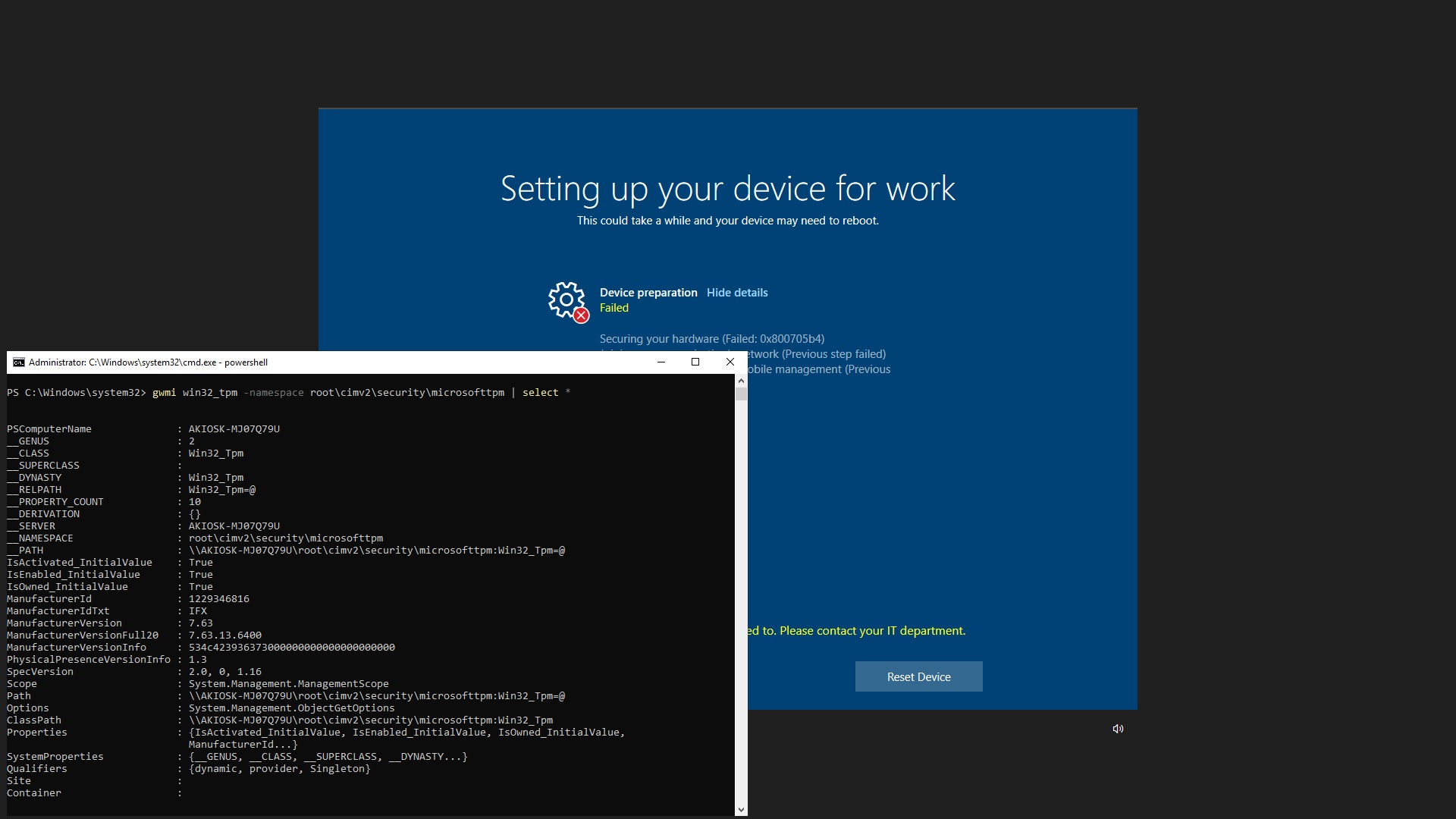Viewport: 1456px width, 819px height.
Task: Click the yellow Failed status text
Action: pos(613,308)
